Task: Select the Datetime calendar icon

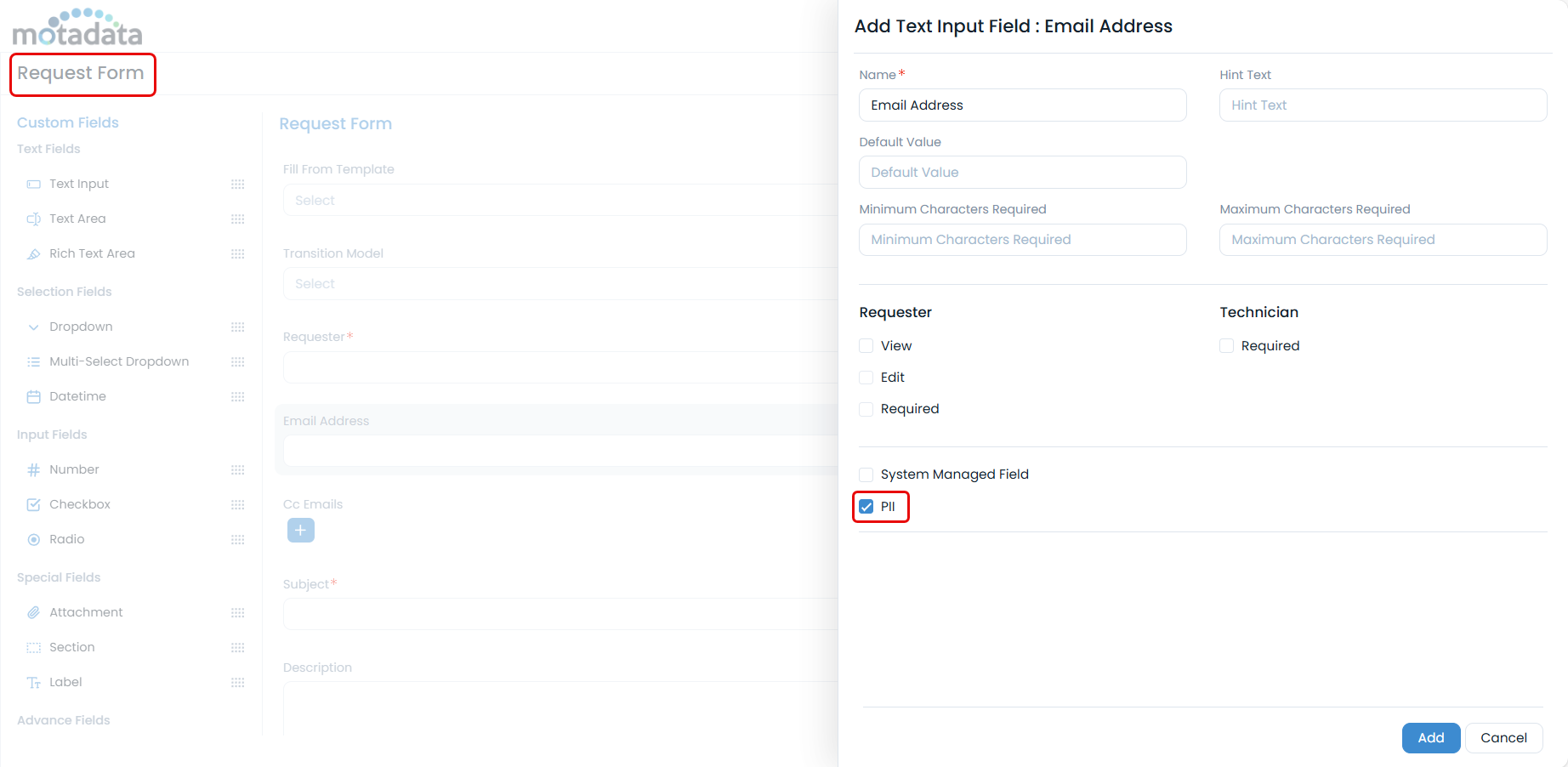Action: tap(34, 397)
